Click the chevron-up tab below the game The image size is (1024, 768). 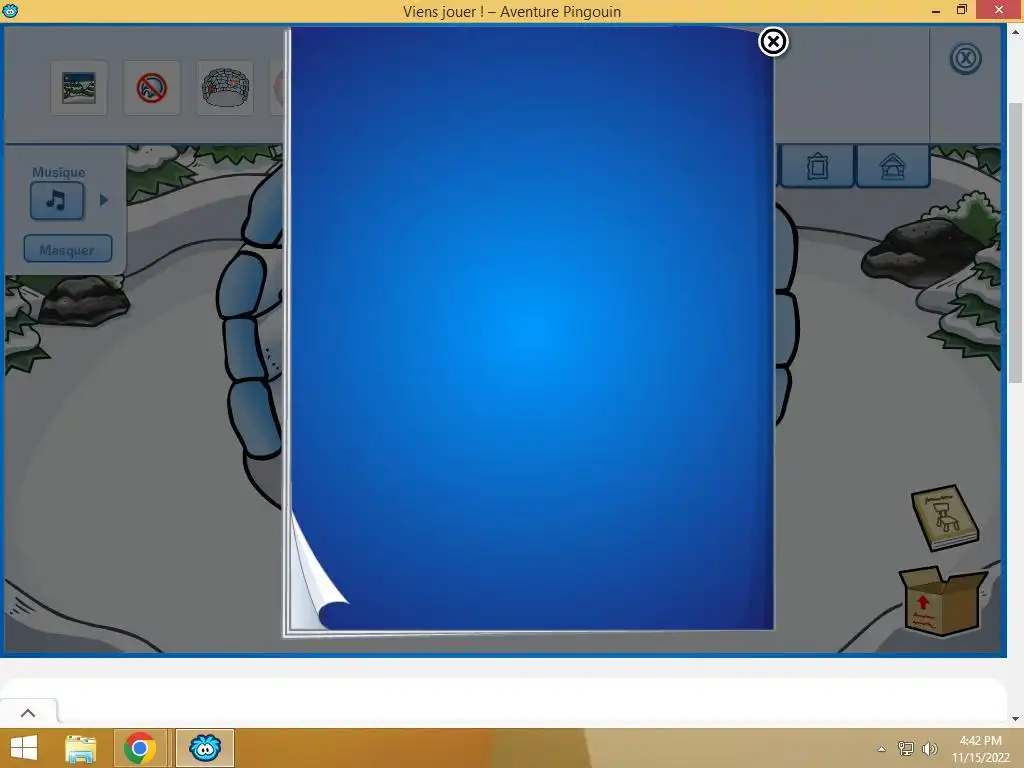28,713
